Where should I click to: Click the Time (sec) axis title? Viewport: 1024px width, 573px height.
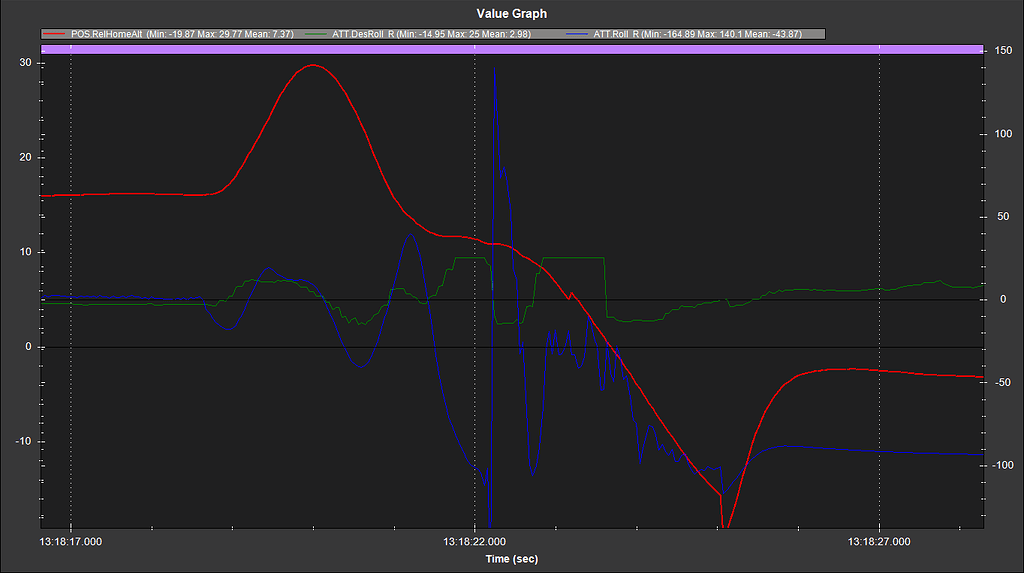[512, 559]
